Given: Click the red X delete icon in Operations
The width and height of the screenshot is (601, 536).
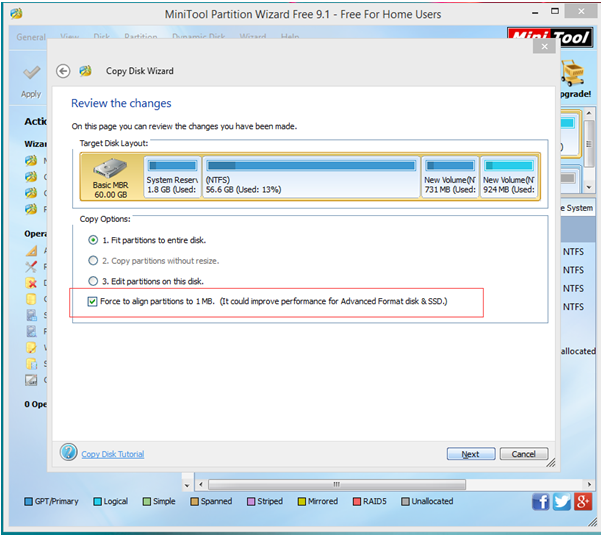Looking at the screenshot, I should point(31,283).
